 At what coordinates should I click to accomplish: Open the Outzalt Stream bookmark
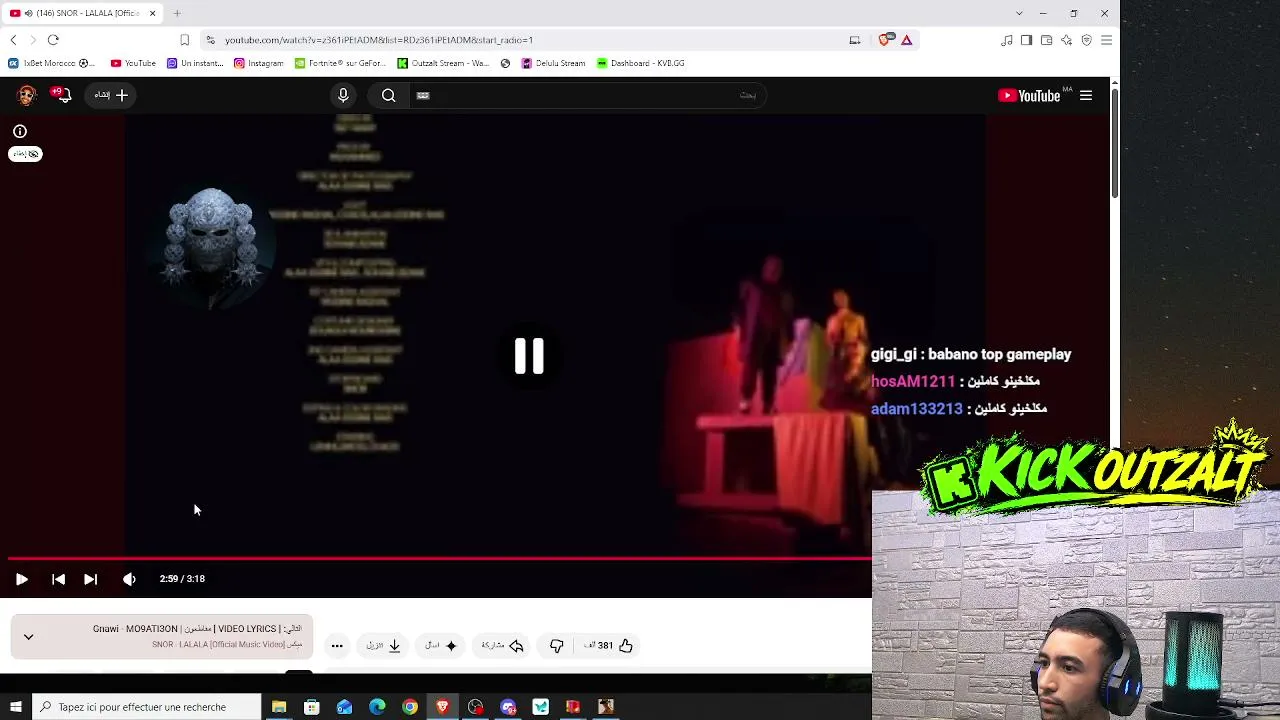(443, 63)
